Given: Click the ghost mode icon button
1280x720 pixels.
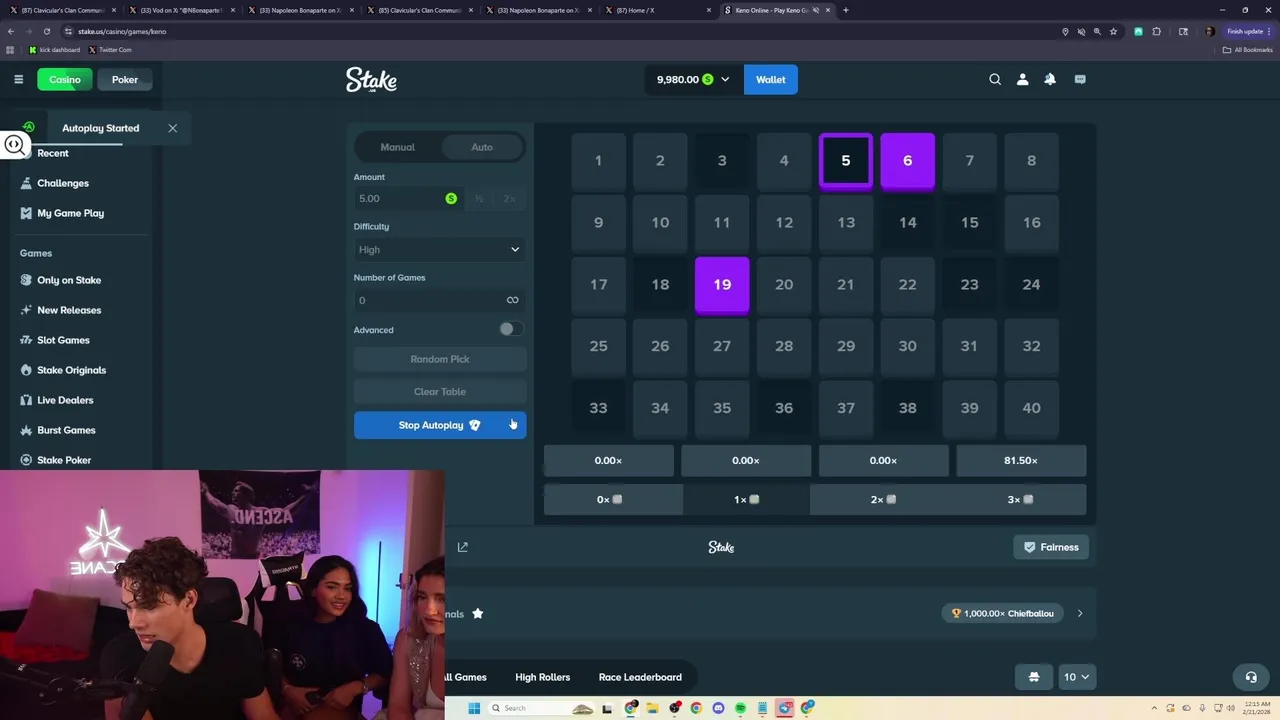Looking at the screenshot, I should (1034, 677).
